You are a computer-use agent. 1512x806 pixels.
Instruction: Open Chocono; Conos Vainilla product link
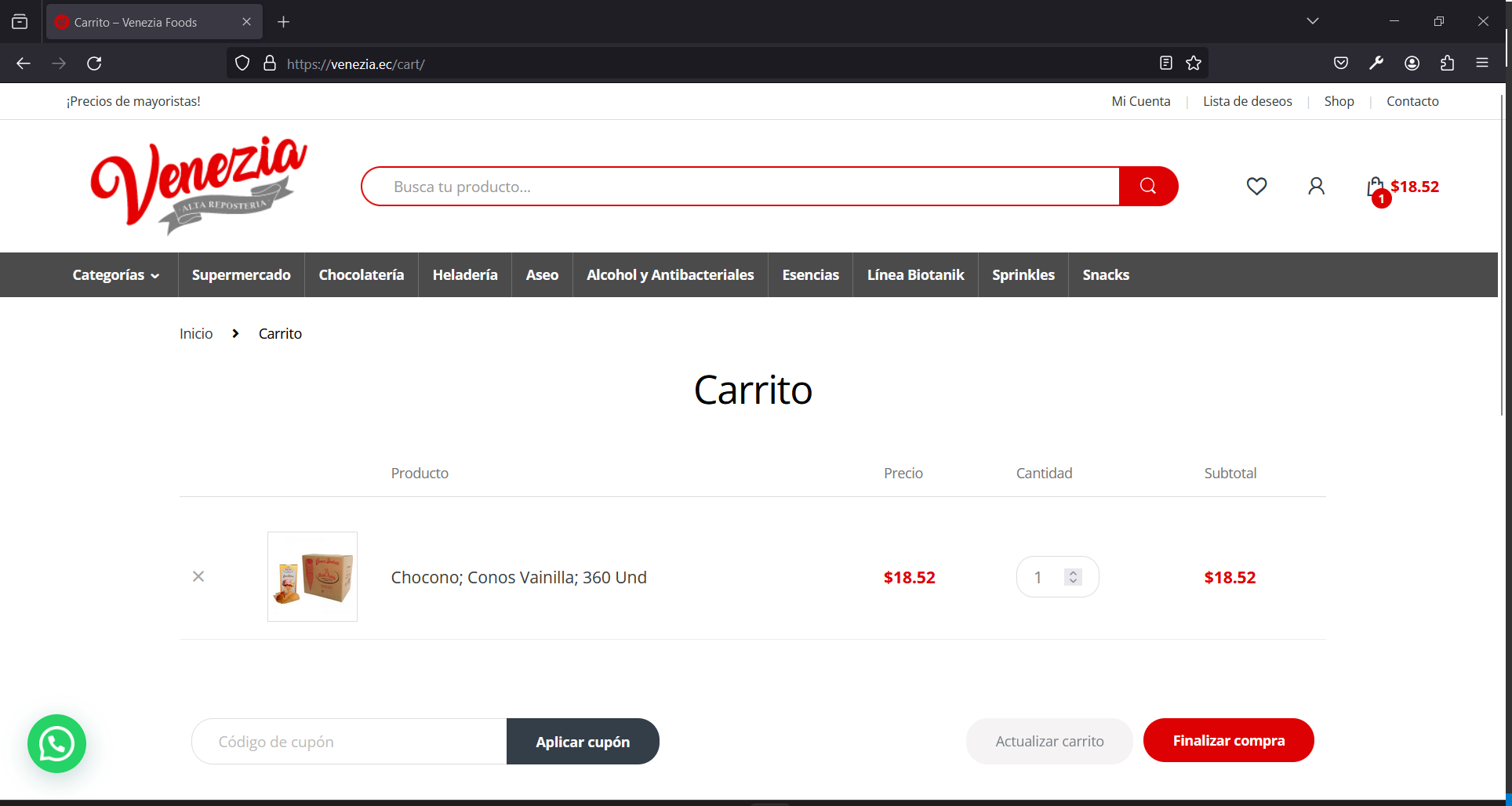click(519, 578)
